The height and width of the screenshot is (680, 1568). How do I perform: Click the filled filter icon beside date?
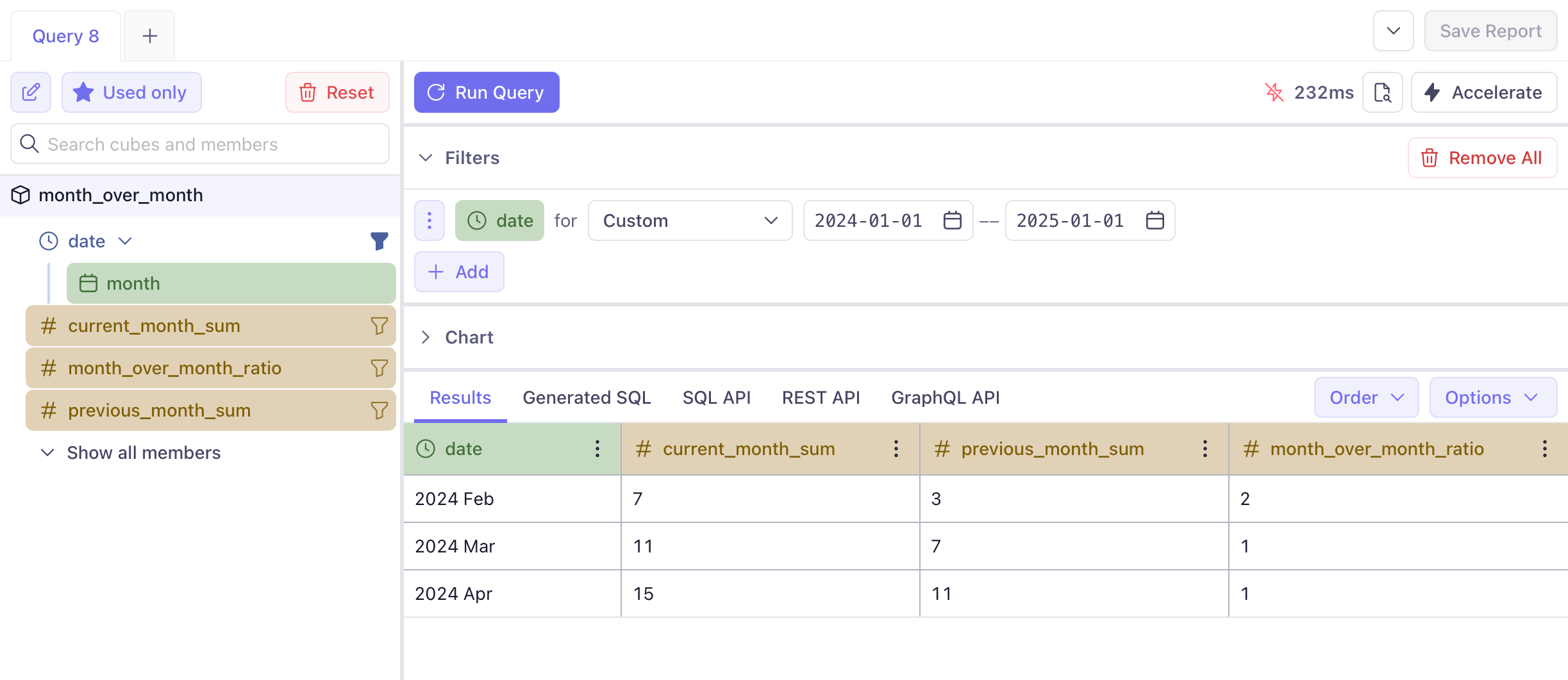[379, 241]
